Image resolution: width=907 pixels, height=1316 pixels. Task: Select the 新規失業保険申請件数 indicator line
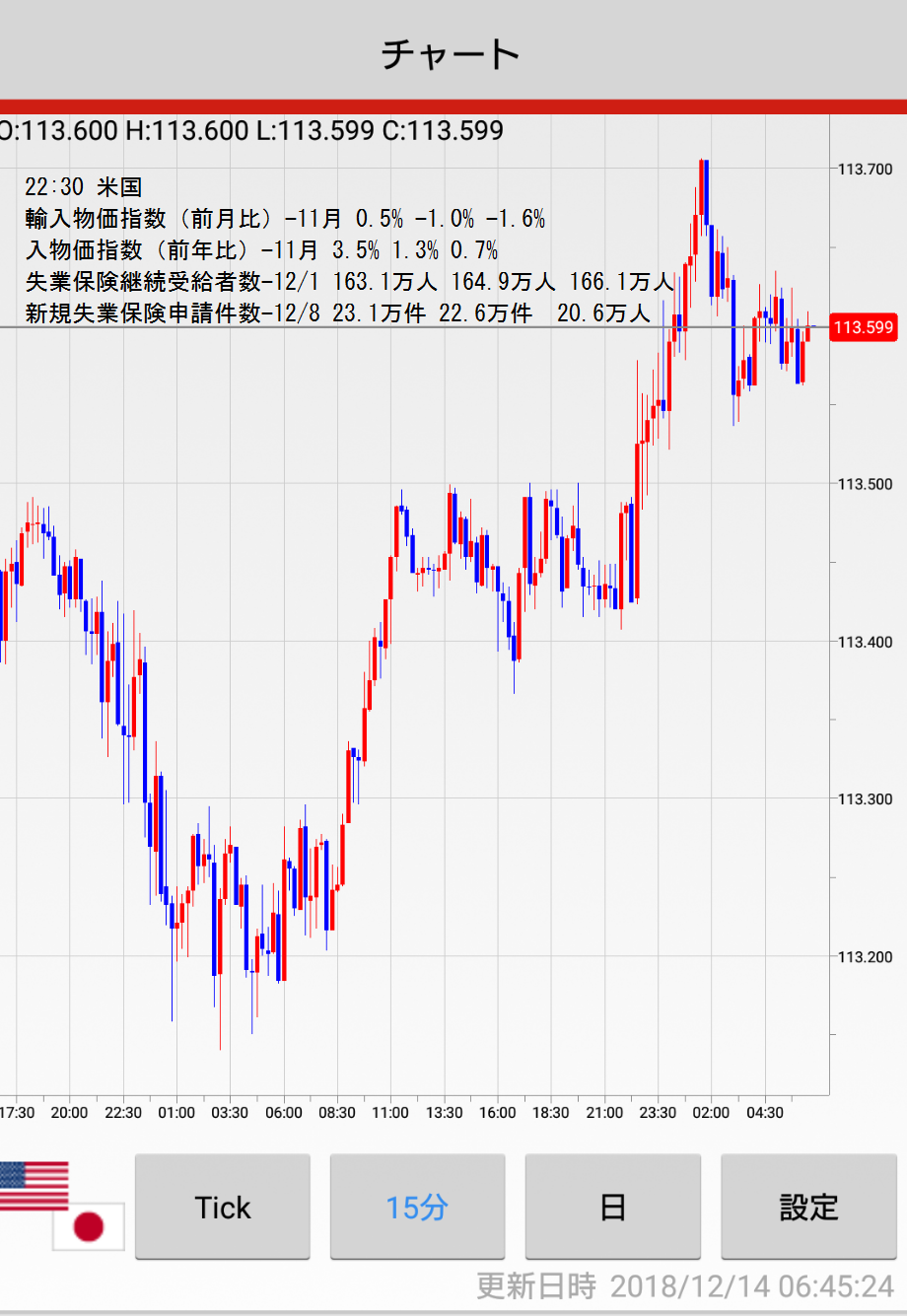(x=337, y=313)
